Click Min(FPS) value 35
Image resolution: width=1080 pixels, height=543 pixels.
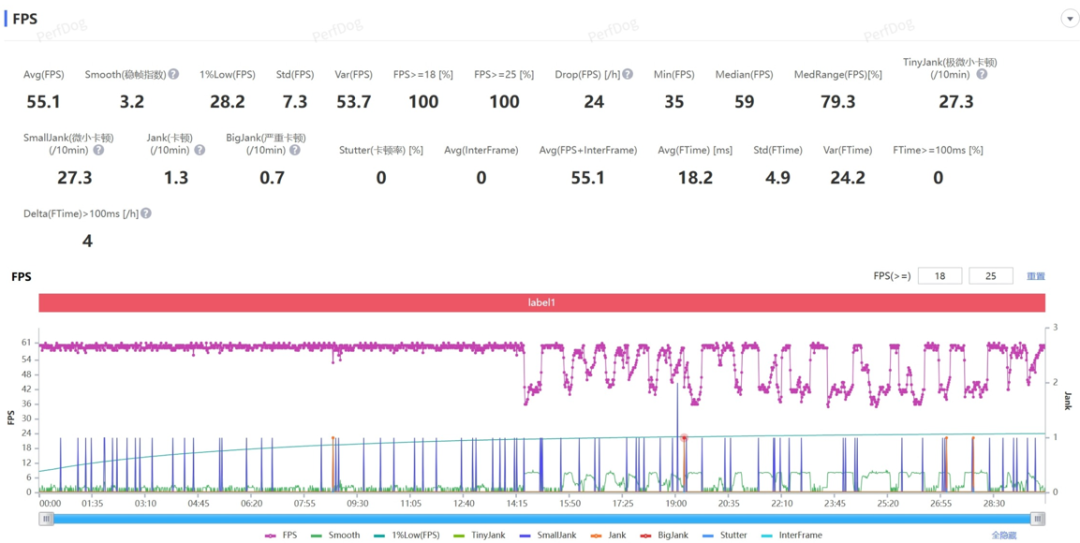pyautogui.click(x=674, y=102)
